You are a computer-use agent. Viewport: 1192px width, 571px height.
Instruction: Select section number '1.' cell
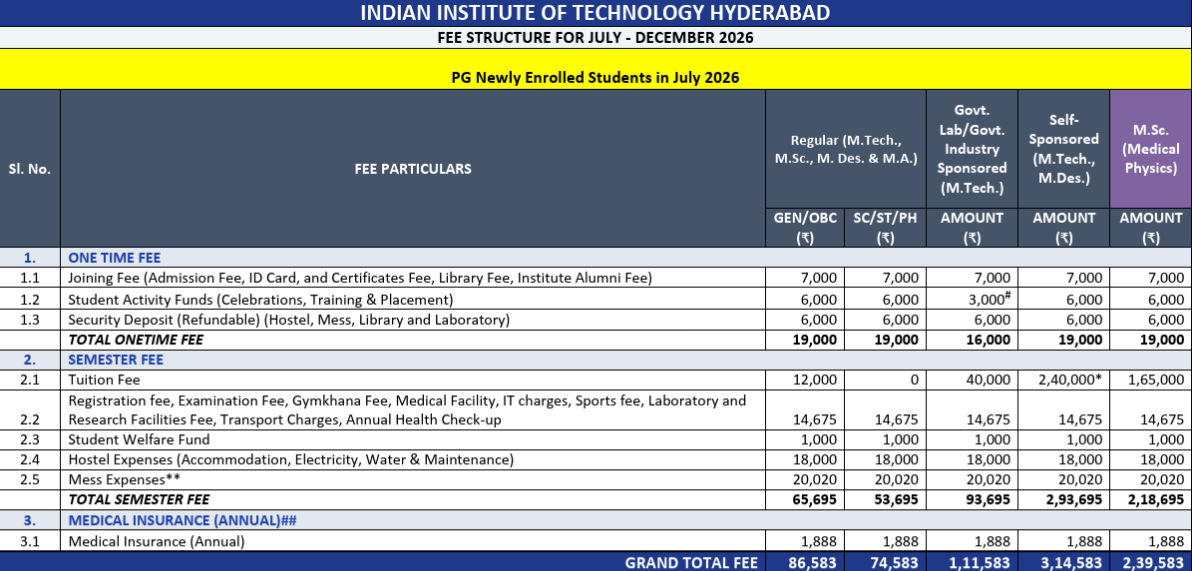click(30, 258)
